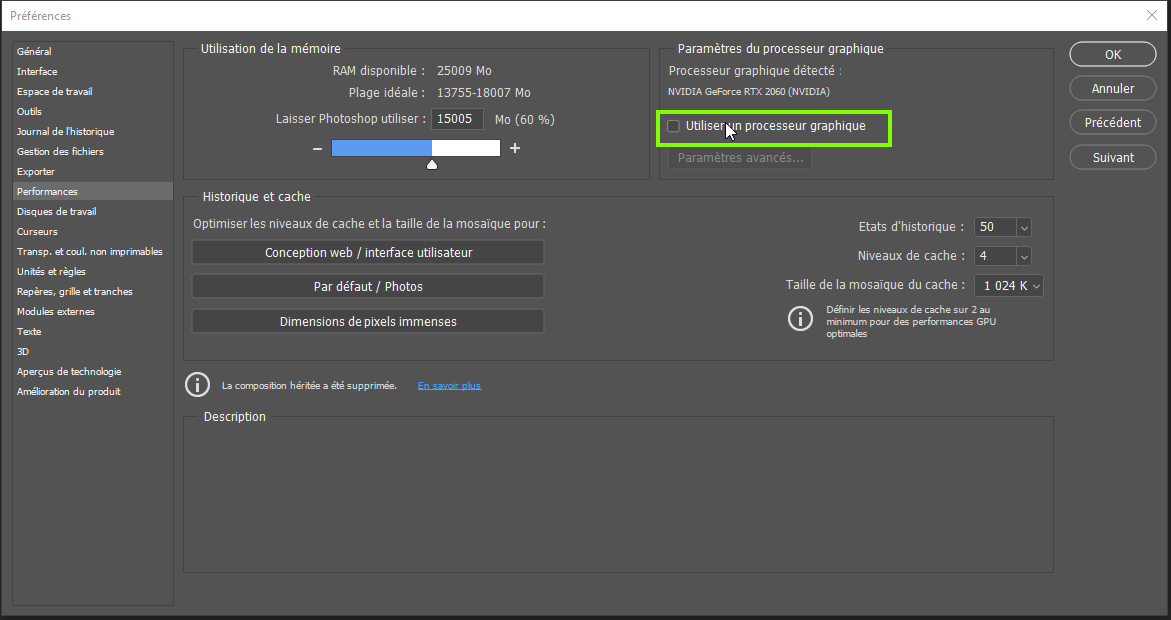
Task: Confirm preferences with the OK button
Action: click(x=1112, y=54)
